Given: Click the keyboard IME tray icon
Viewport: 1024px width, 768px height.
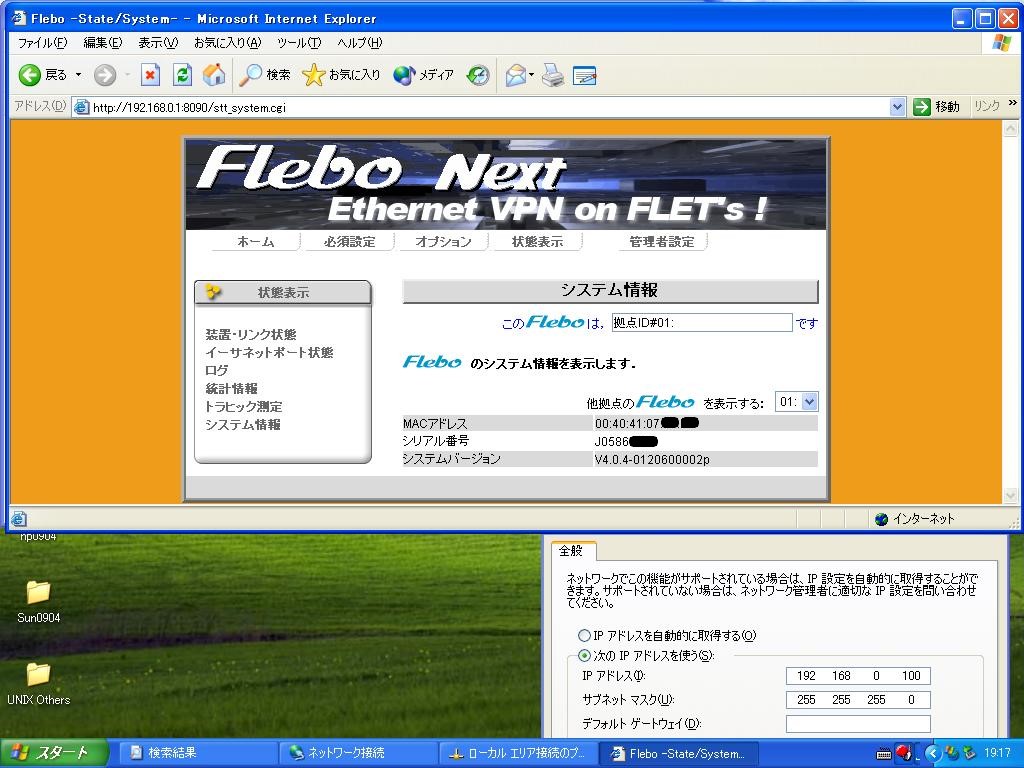Looking at the screenshot, I should 884,754.
